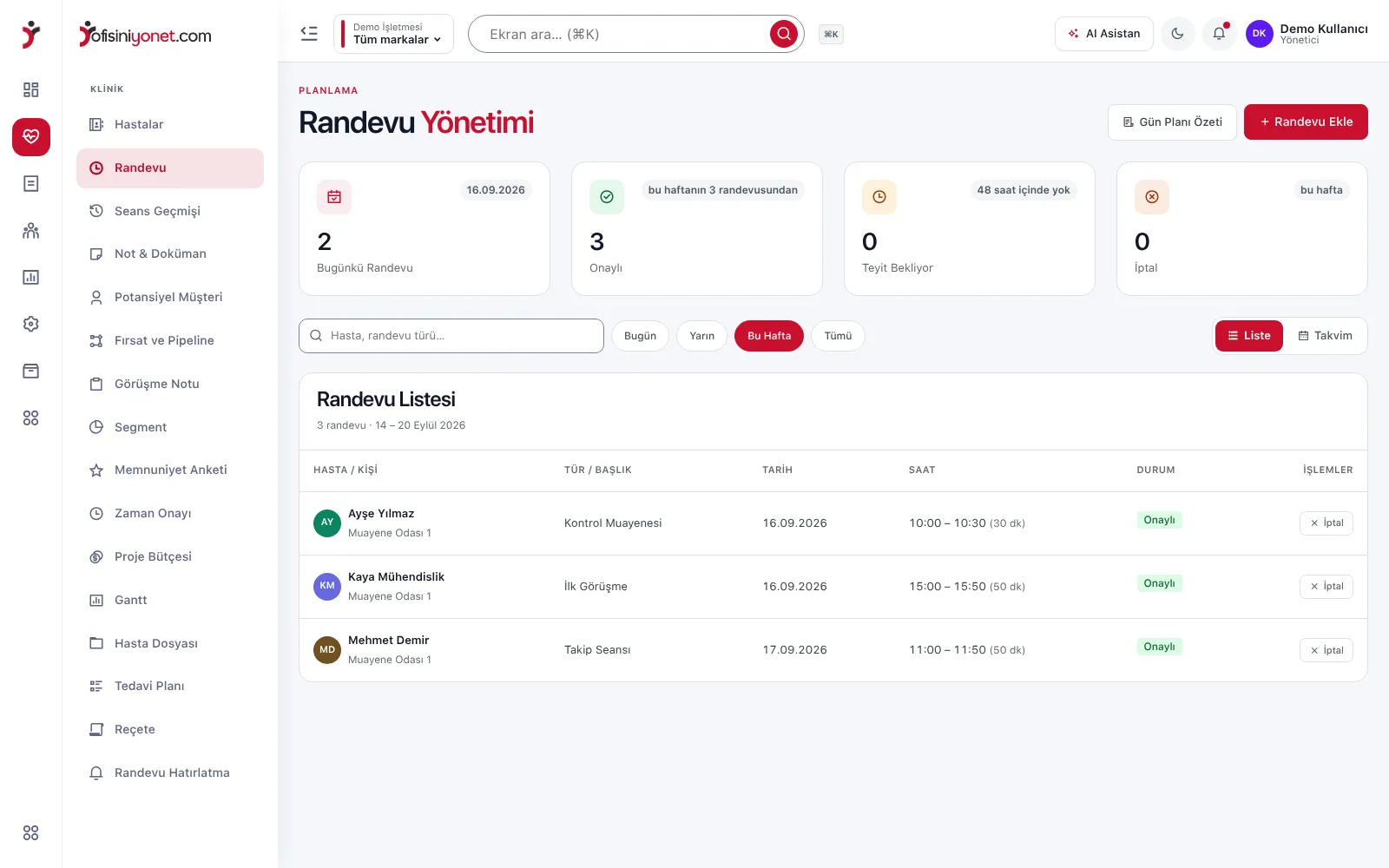
Task: Filter appointments by Yarın
Action: click(x=702, y=336)
